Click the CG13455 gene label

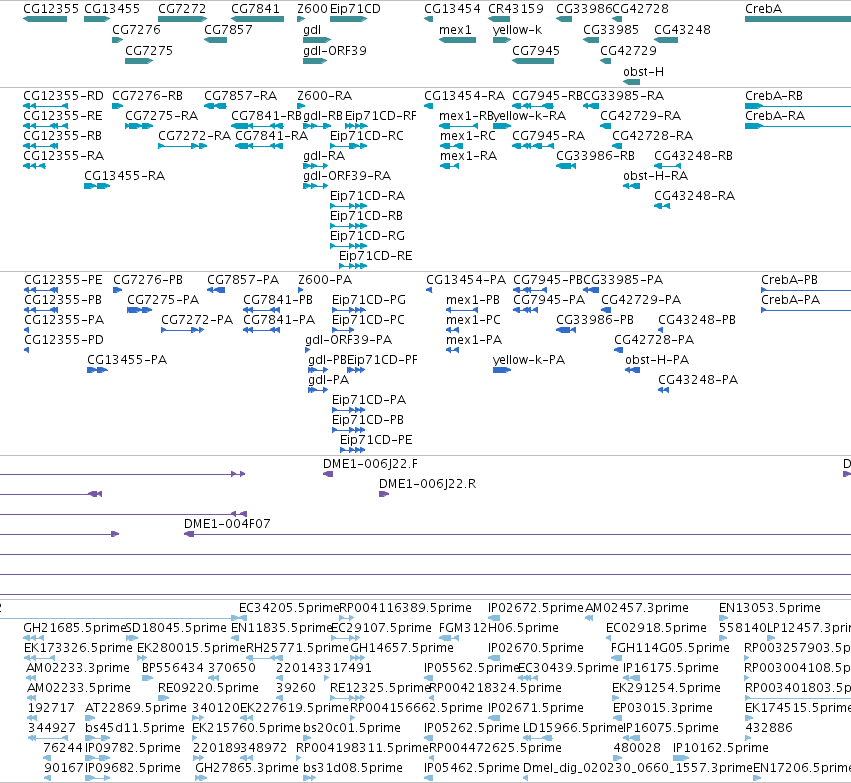coord(112,9)
